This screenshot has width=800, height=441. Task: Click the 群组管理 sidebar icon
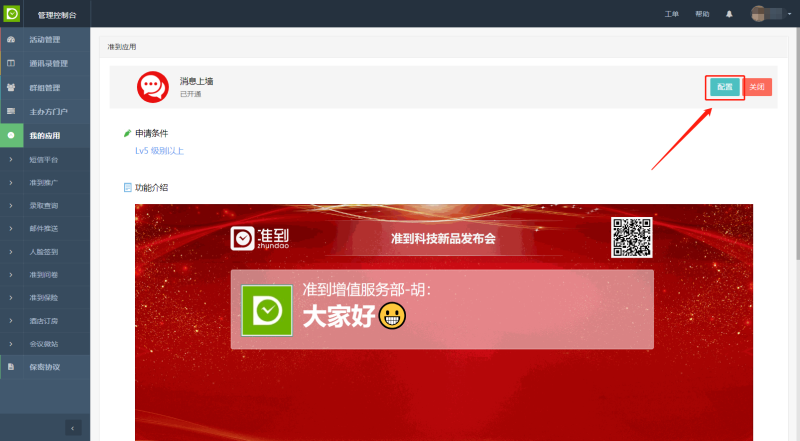pos(11,87)
